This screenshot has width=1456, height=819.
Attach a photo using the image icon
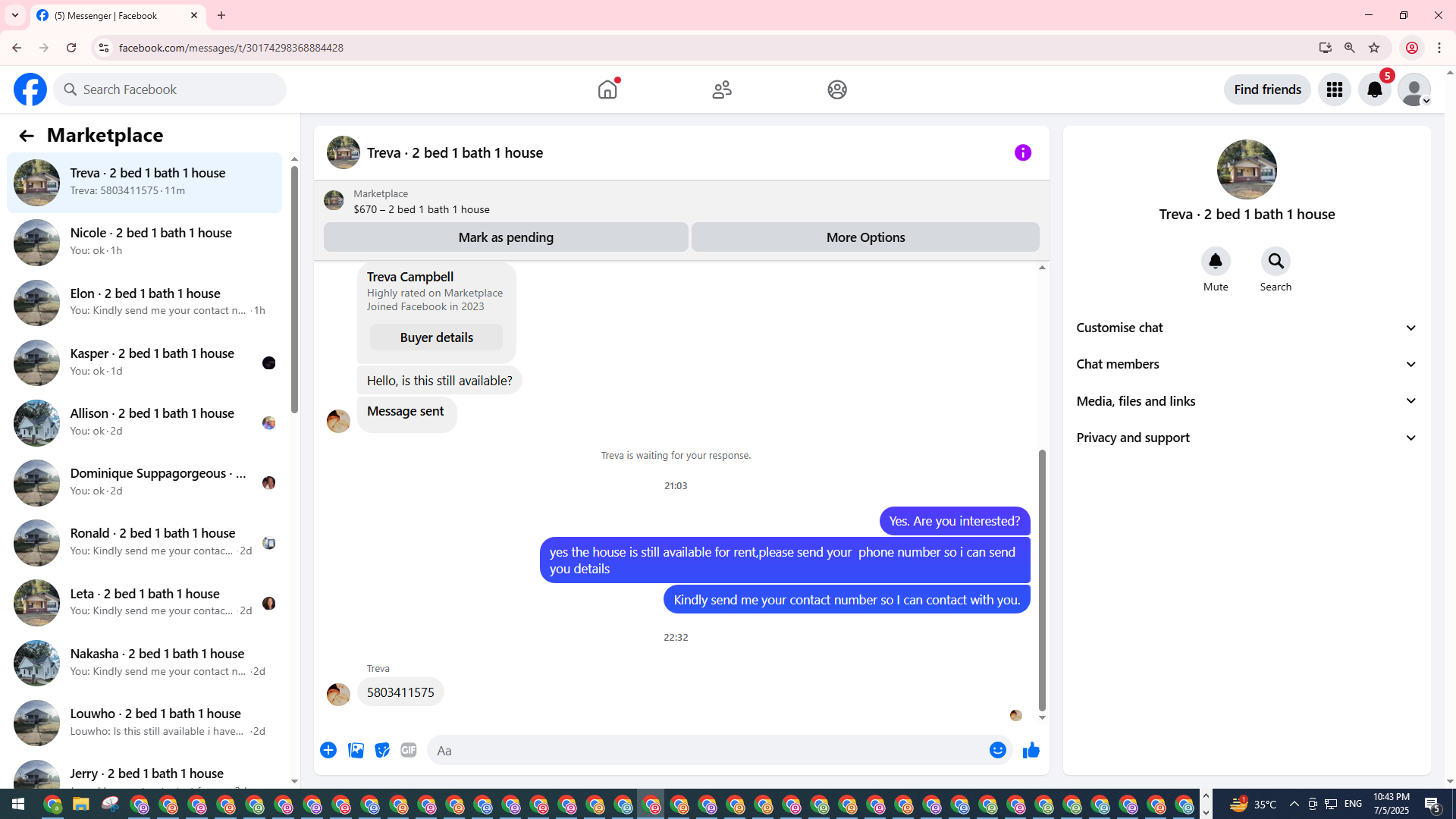coord(356,751)
